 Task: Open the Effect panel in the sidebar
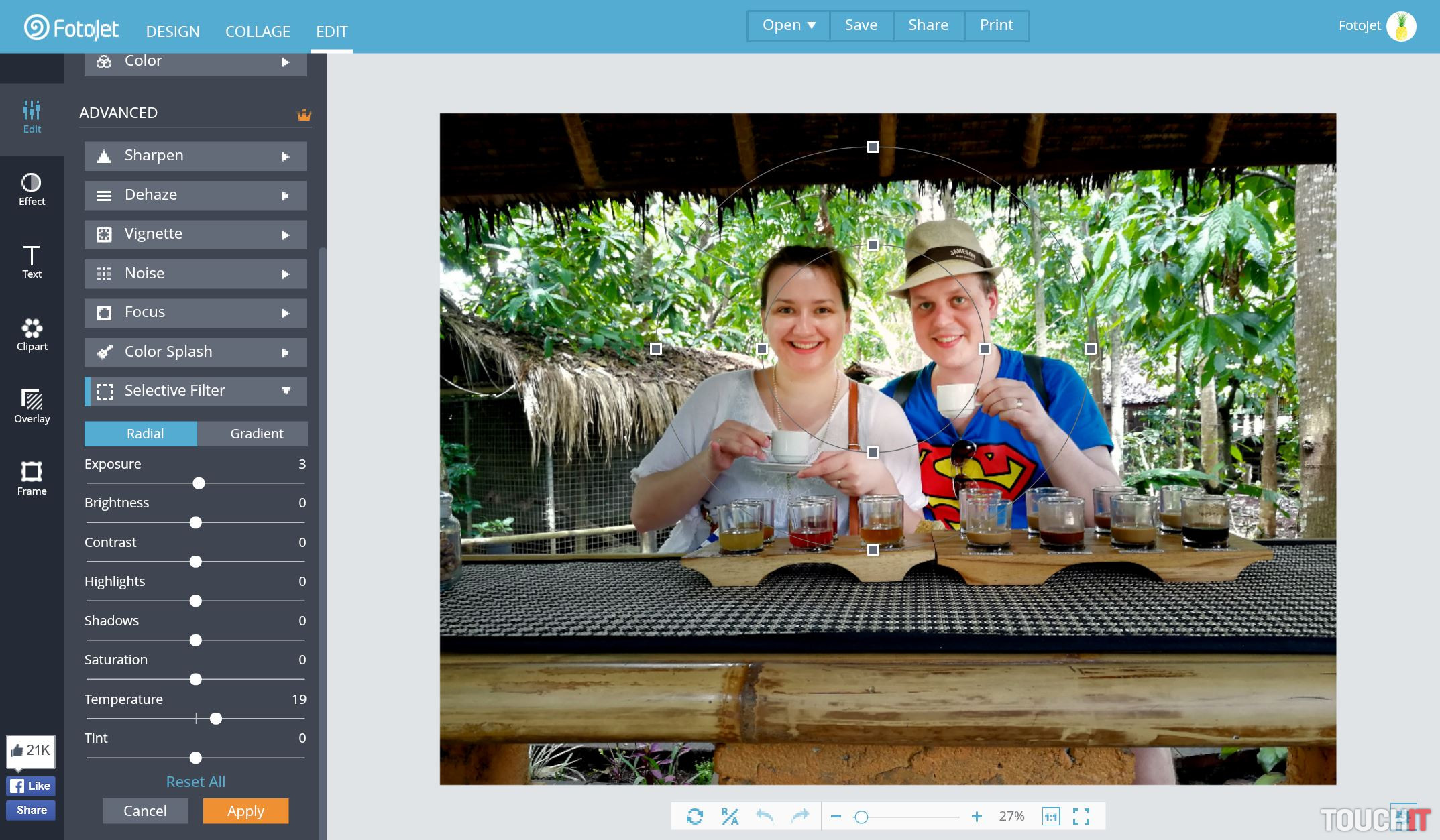click(32, 189)
